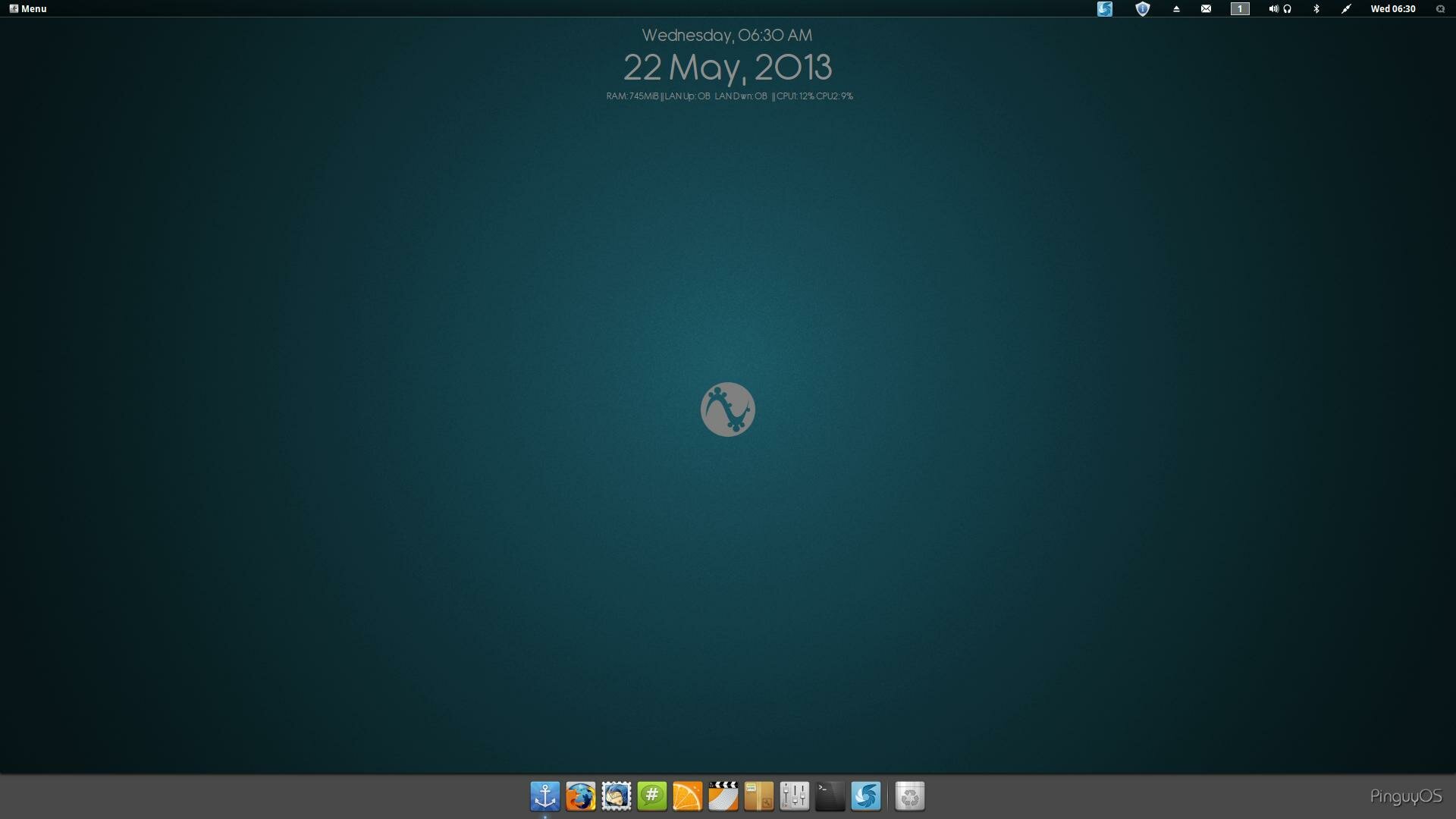
Task: Open the shield info tray icon
Action: (1143, 8)
